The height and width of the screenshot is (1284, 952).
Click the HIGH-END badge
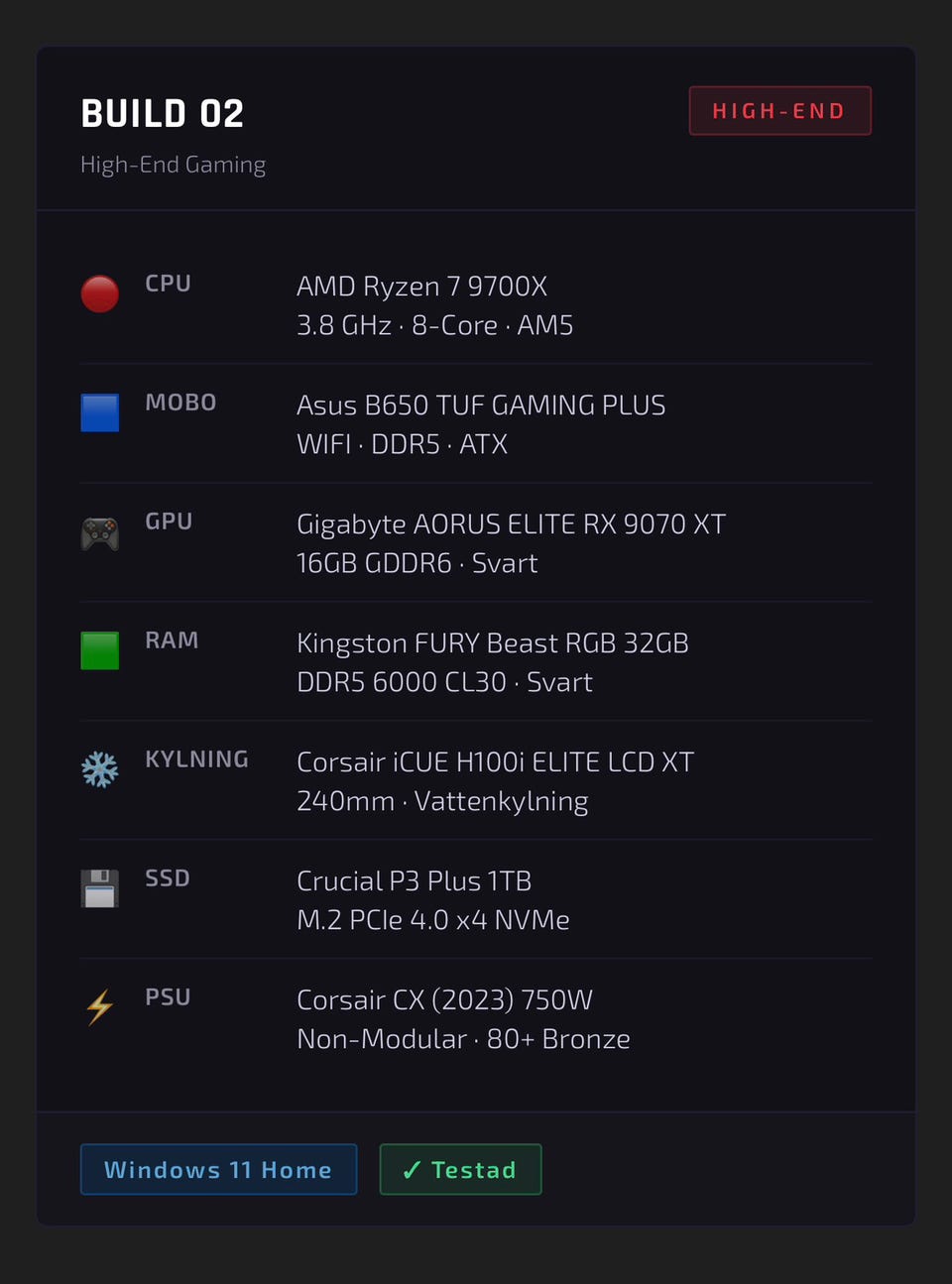(x=779, y=111)
